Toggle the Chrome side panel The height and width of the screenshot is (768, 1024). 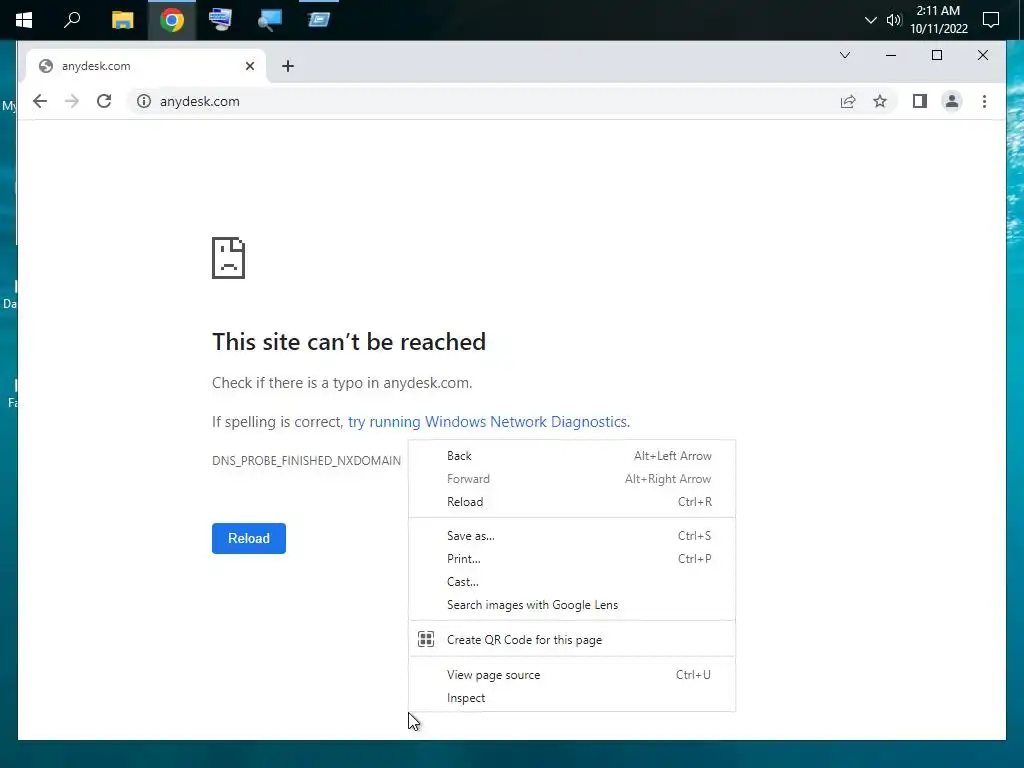click(x=920, y=101)
